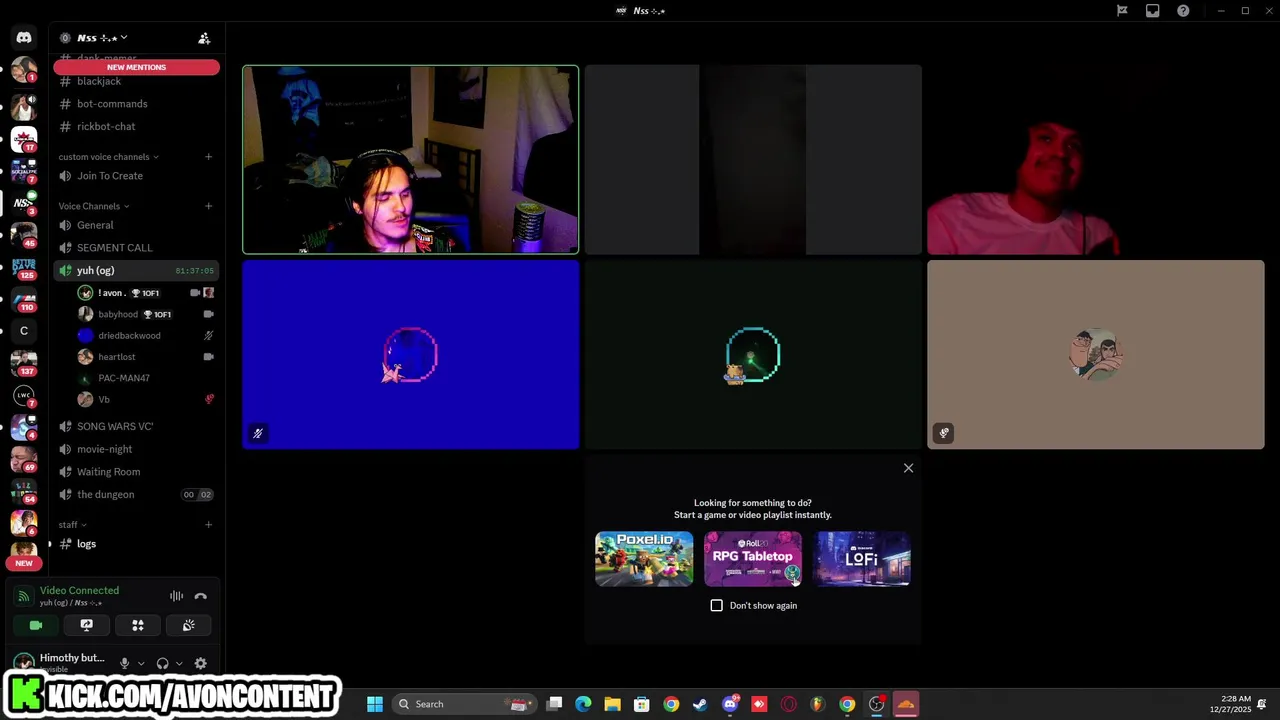Focus the long-haired streamer's webcam tile
Screen dimensions: 1280x720
(410, 160)
